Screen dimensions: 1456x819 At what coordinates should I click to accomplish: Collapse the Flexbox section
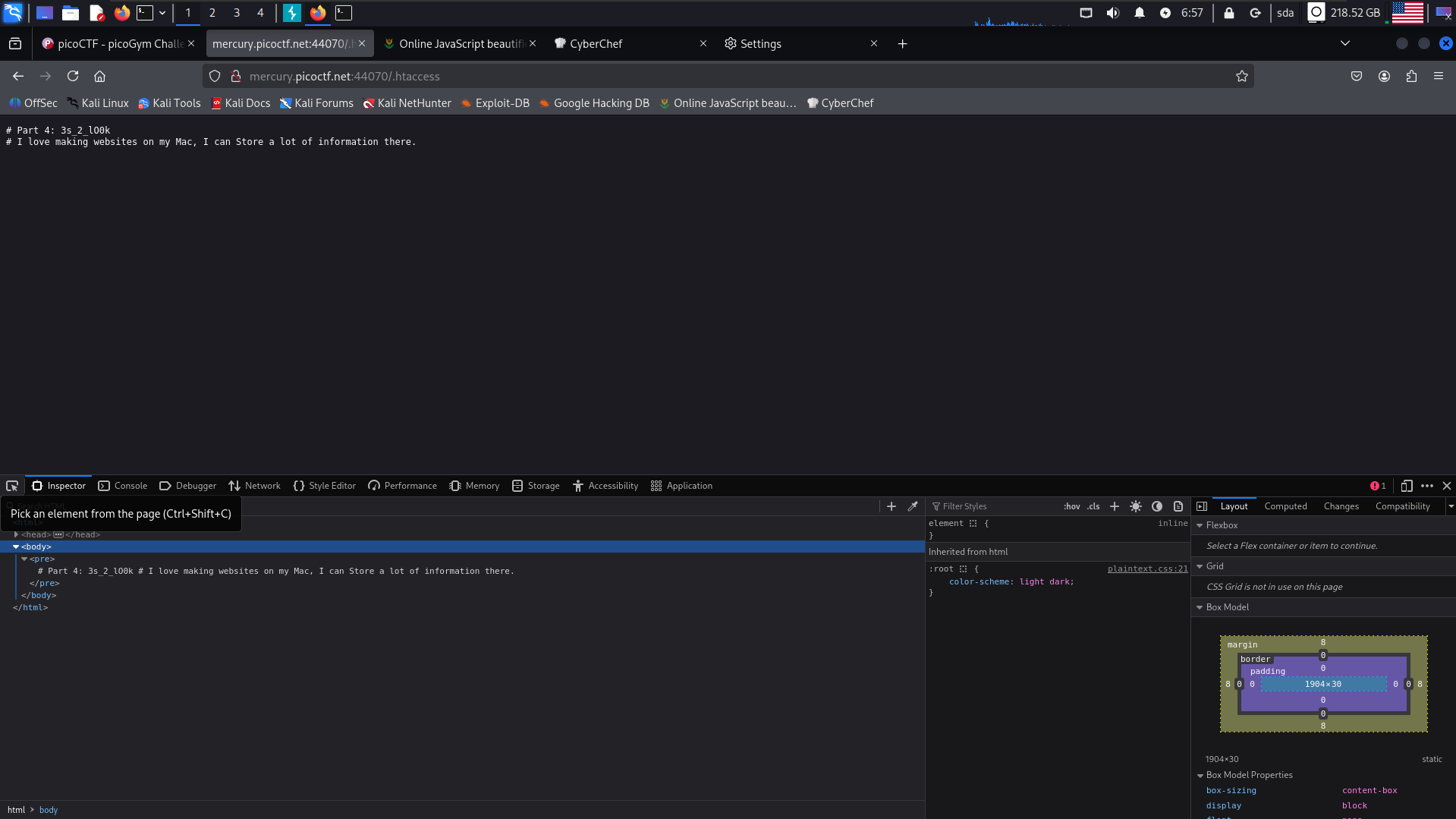click(1200, 525)
